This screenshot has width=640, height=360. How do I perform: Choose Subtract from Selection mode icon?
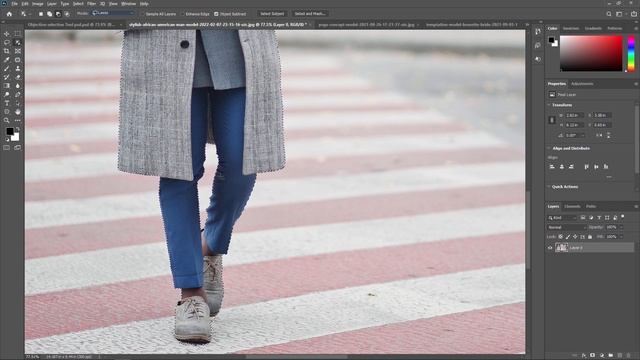(x=58, y=14)
